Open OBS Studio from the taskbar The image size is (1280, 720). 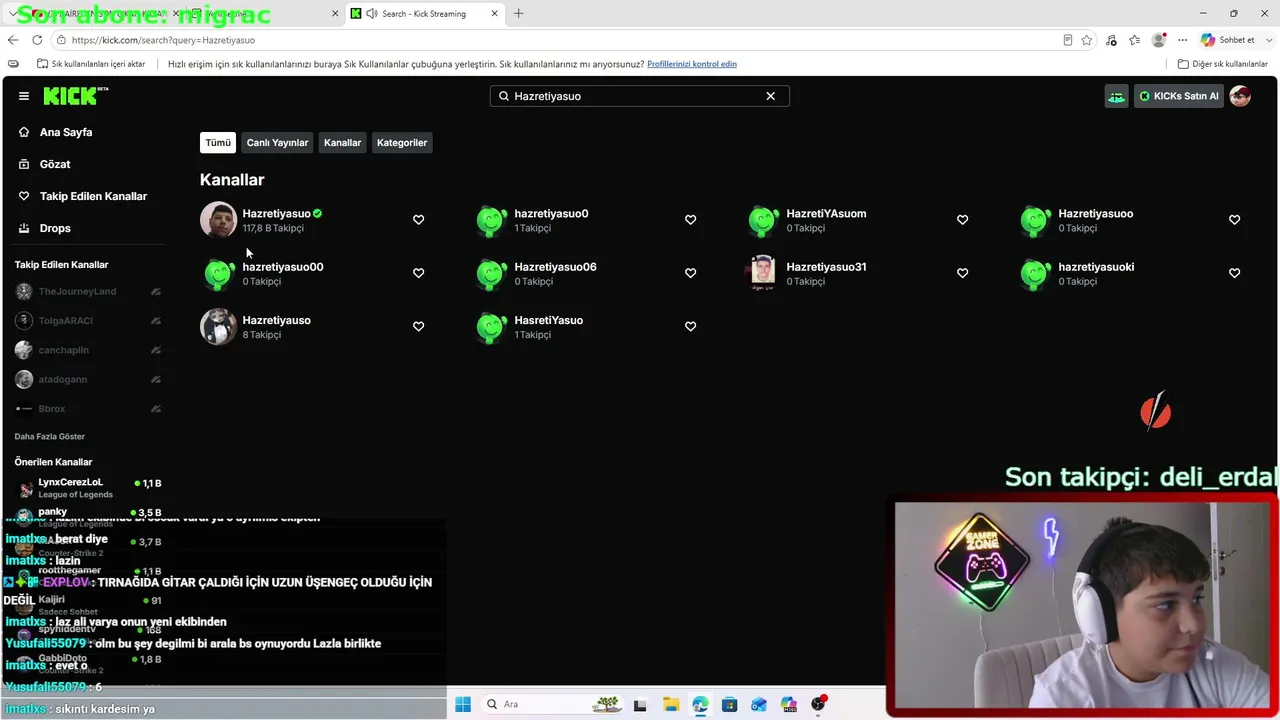[818, 704]
